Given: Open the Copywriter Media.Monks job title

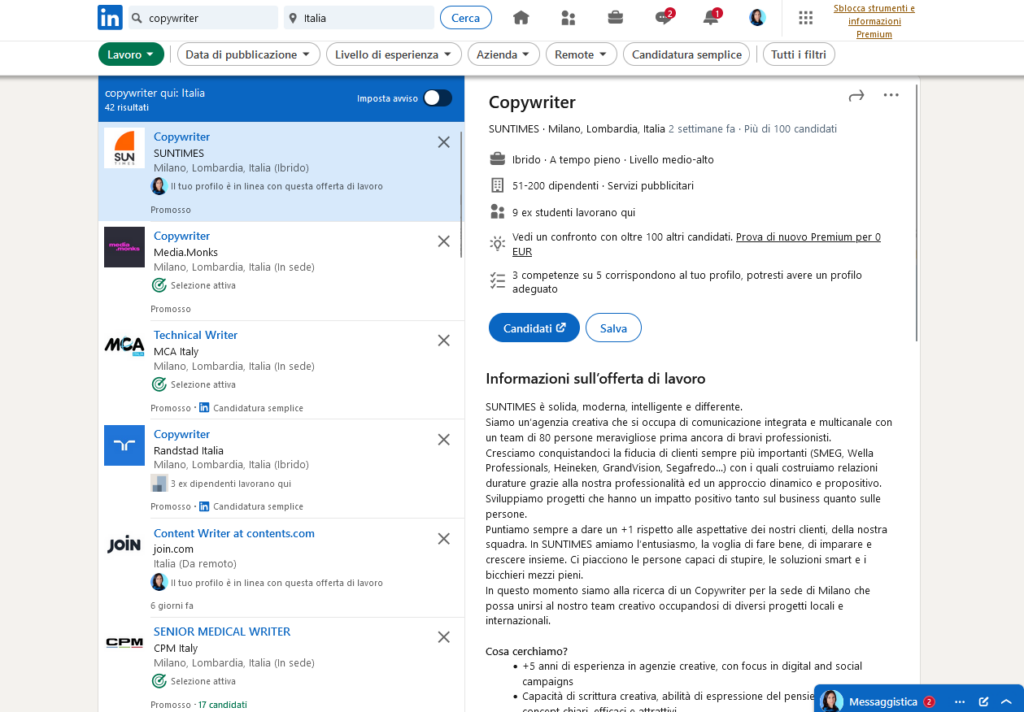Looking at the screenshot, I should point(182,236).
